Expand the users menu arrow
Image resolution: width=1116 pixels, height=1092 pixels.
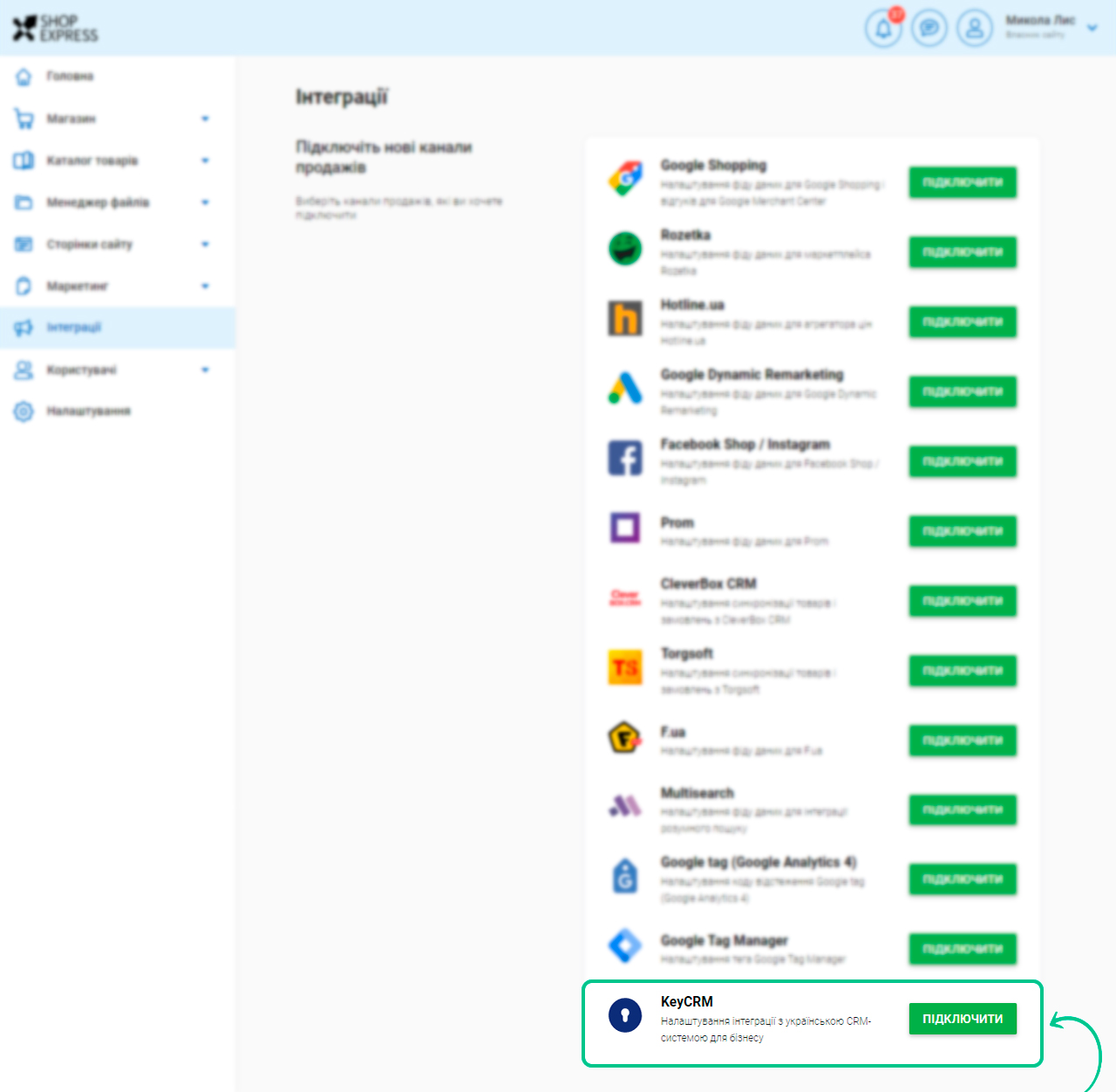click(205, 370)
